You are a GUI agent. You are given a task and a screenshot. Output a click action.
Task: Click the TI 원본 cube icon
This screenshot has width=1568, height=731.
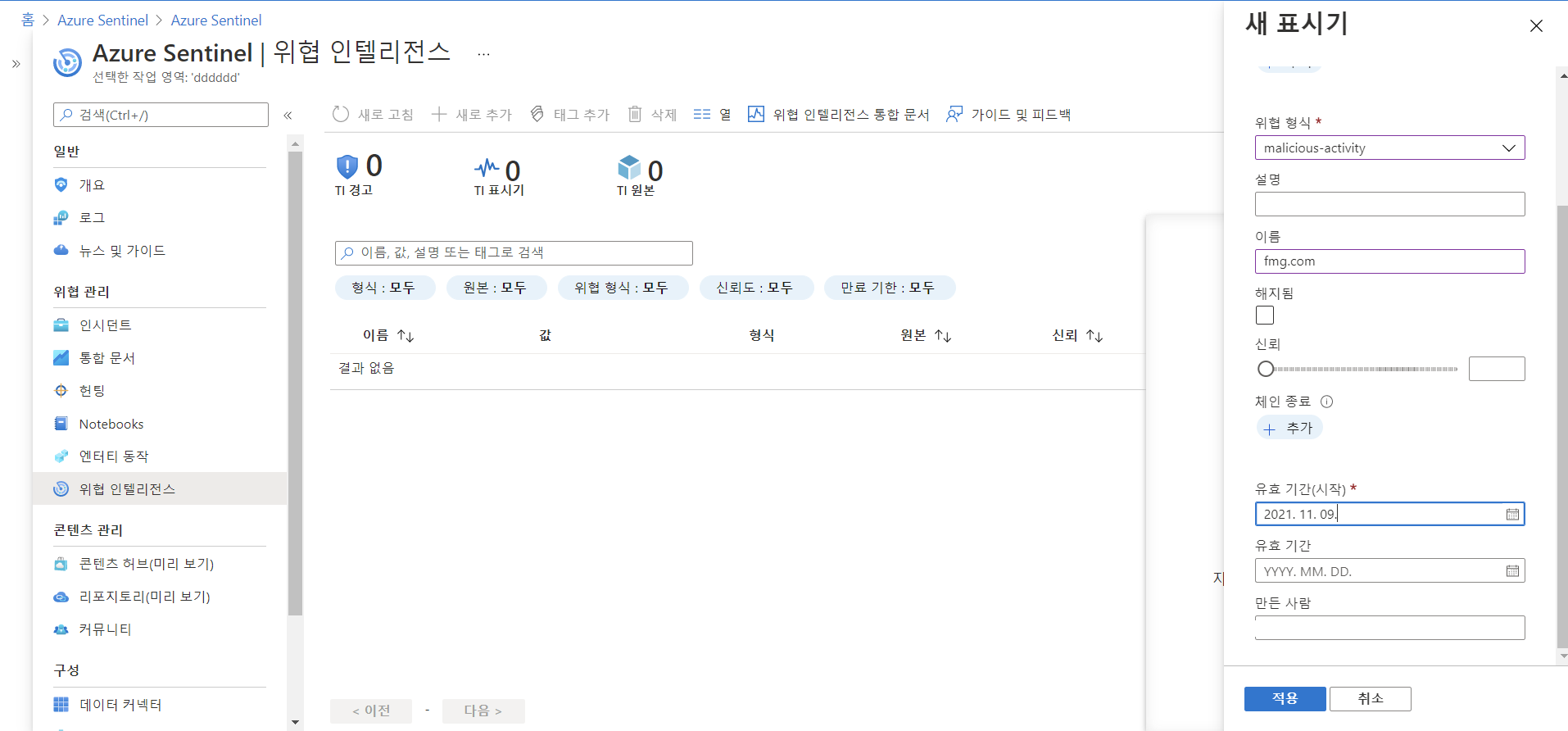(x=629, y=167)
